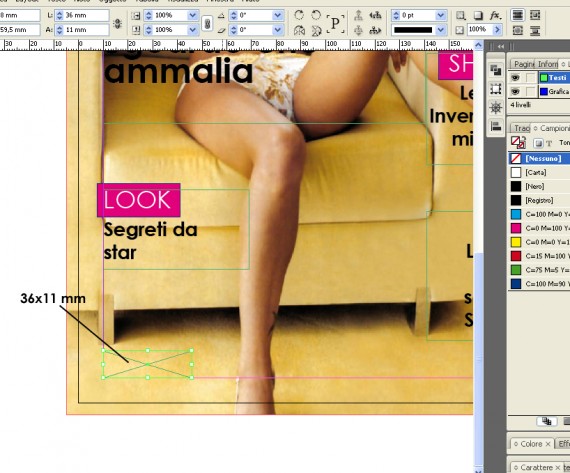Open the Transform panel icon in dock
This screenshot has height=473, width=570.
click(x=495, y=89)
